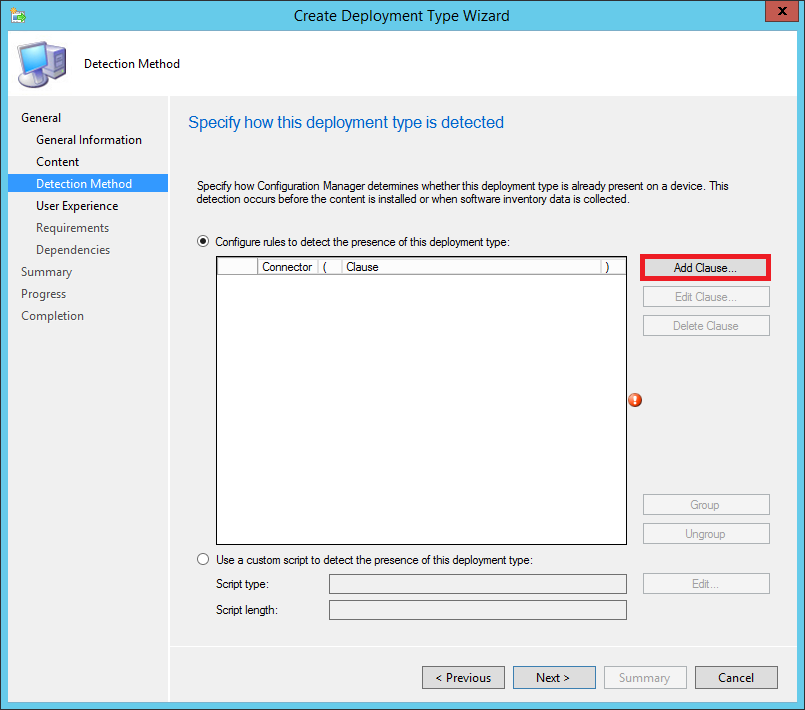Click the Requirements step in the sidebar
Viewport: 805px width, 710px height.
(x=73, y=228)
